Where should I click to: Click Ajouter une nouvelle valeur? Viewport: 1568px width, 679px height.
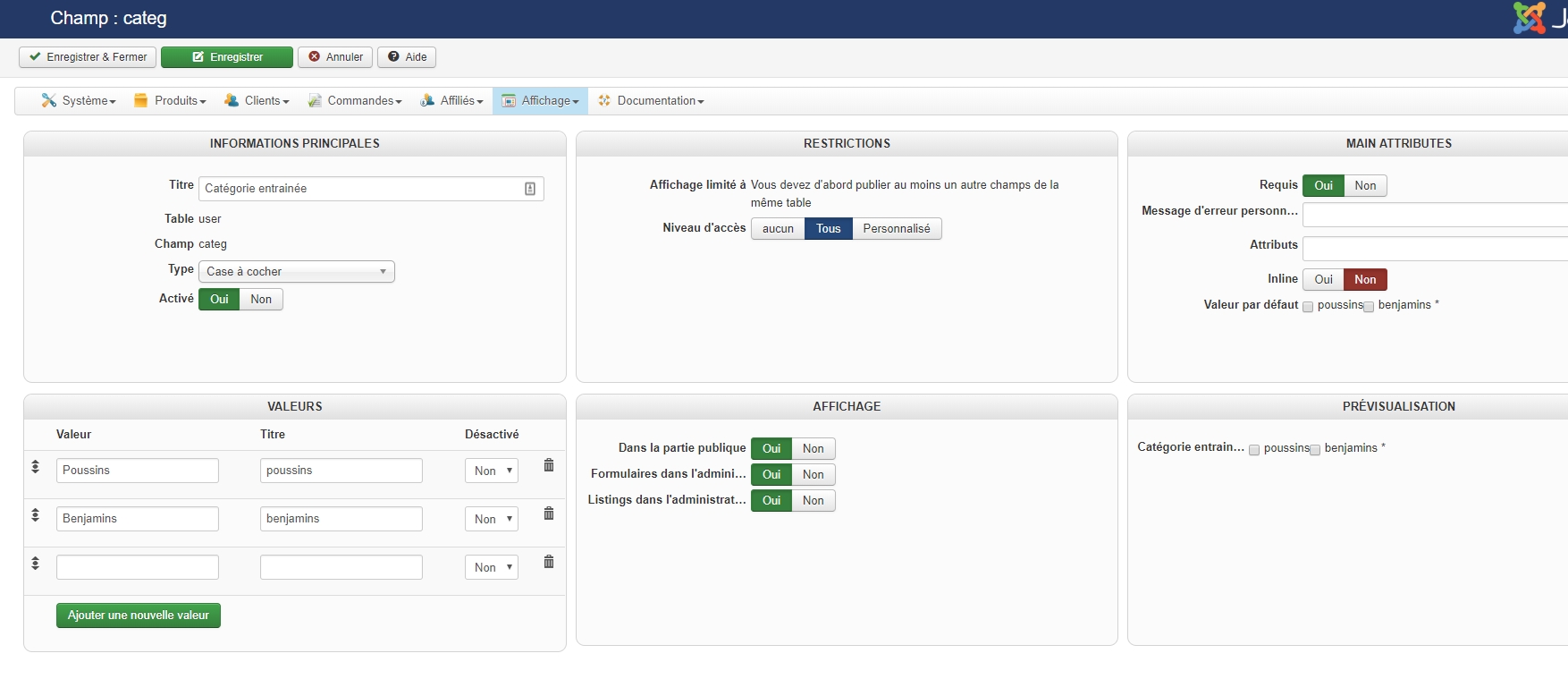(139, 615)
